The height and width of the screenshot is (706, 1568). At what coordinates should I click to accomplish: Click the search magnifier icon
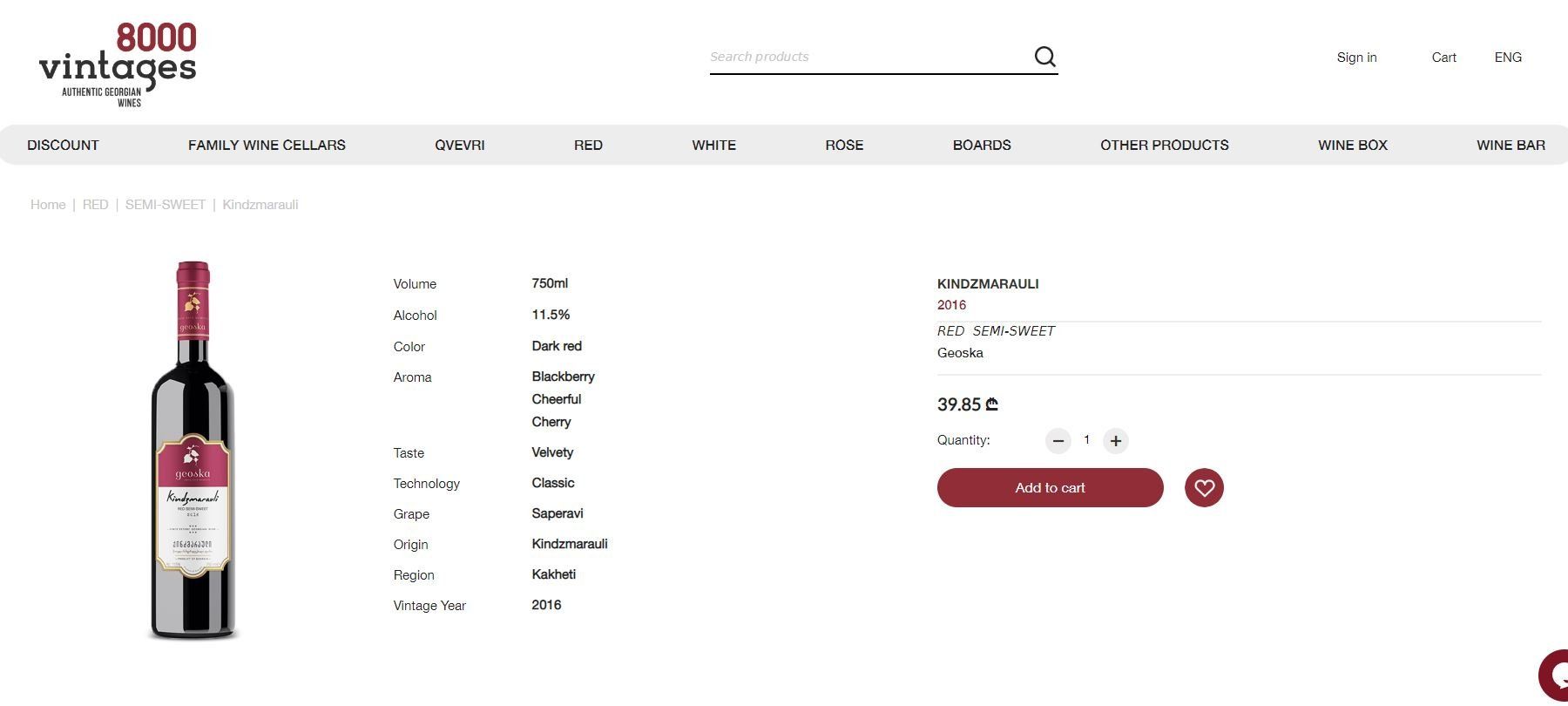[1044, 57]
